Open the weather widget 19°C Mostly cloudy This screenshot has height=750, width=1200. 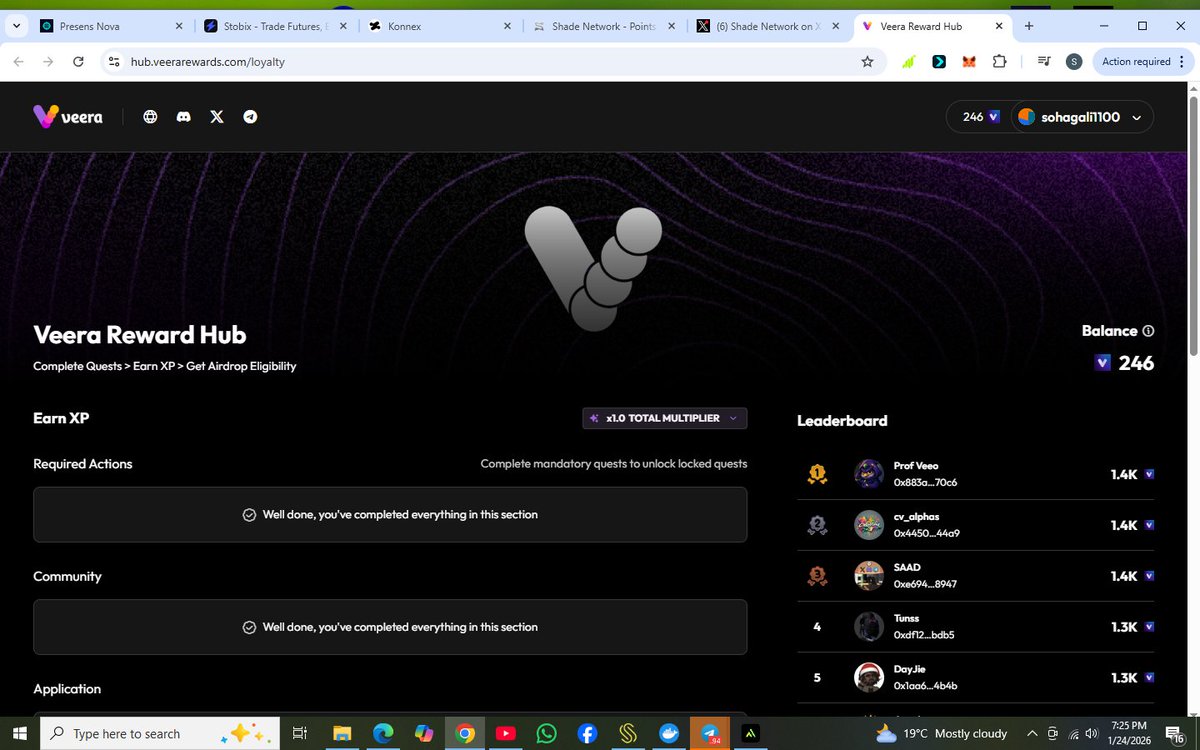click(x=941, y=733)
